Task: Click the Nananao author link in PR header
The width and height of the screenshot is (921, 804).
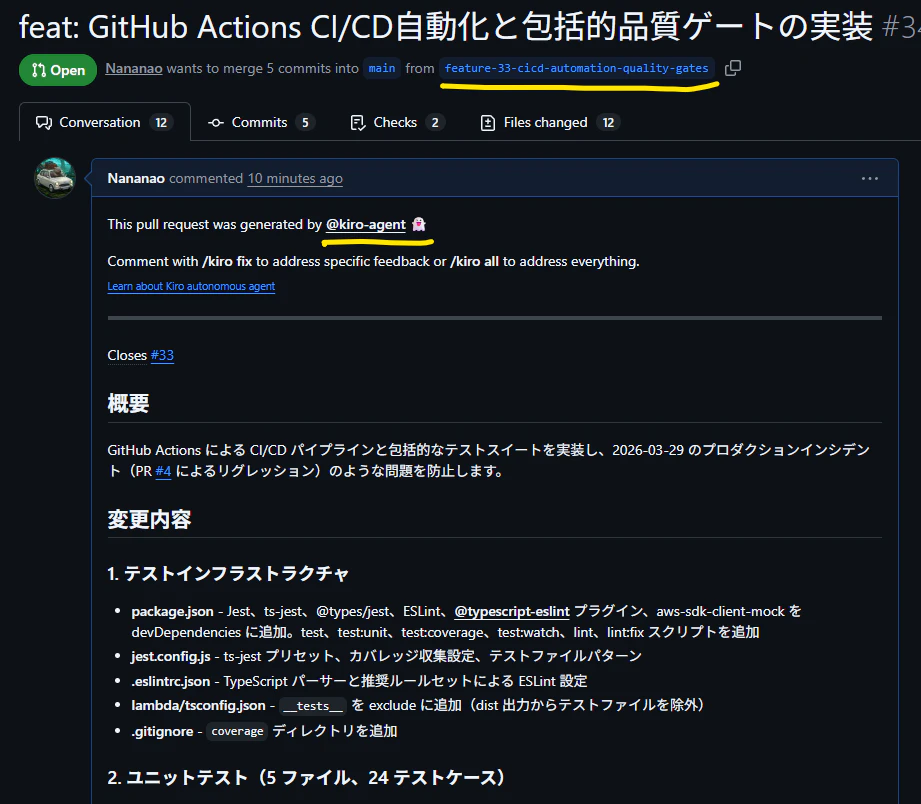Action: click(x=134, y=68)
